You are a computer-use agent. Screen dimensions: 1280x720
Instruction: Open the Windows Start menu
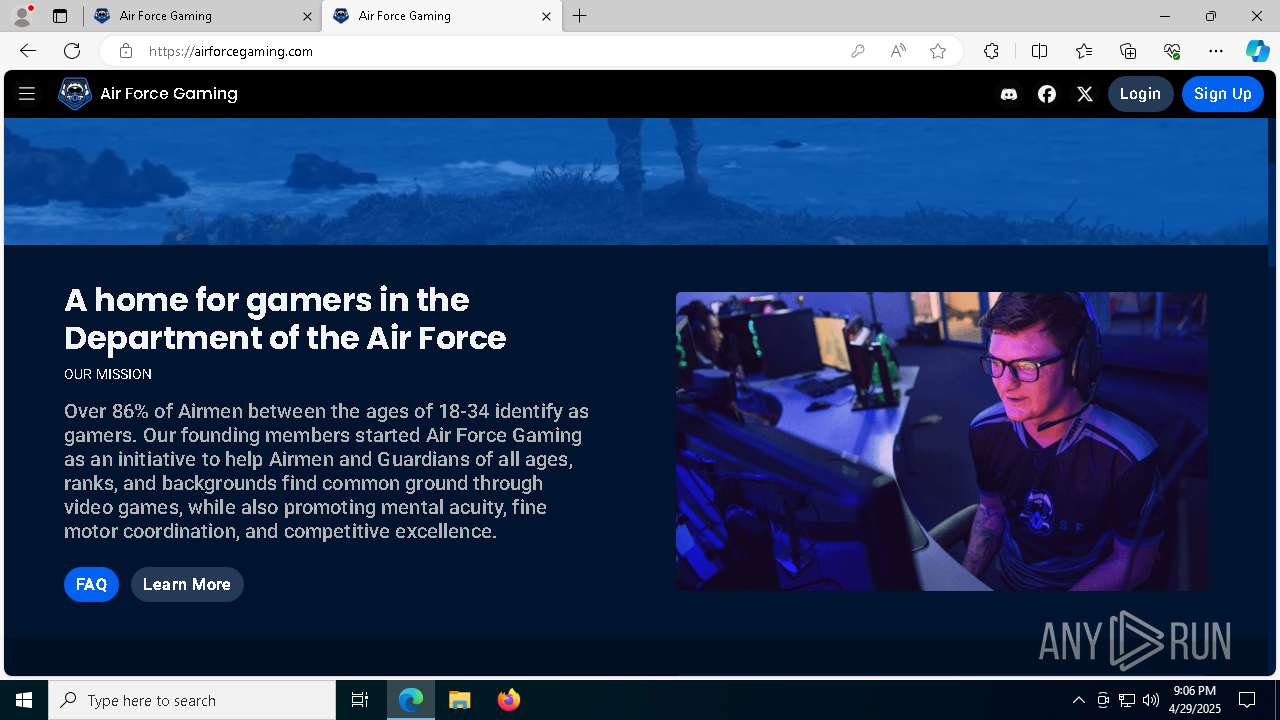[24, 700]
